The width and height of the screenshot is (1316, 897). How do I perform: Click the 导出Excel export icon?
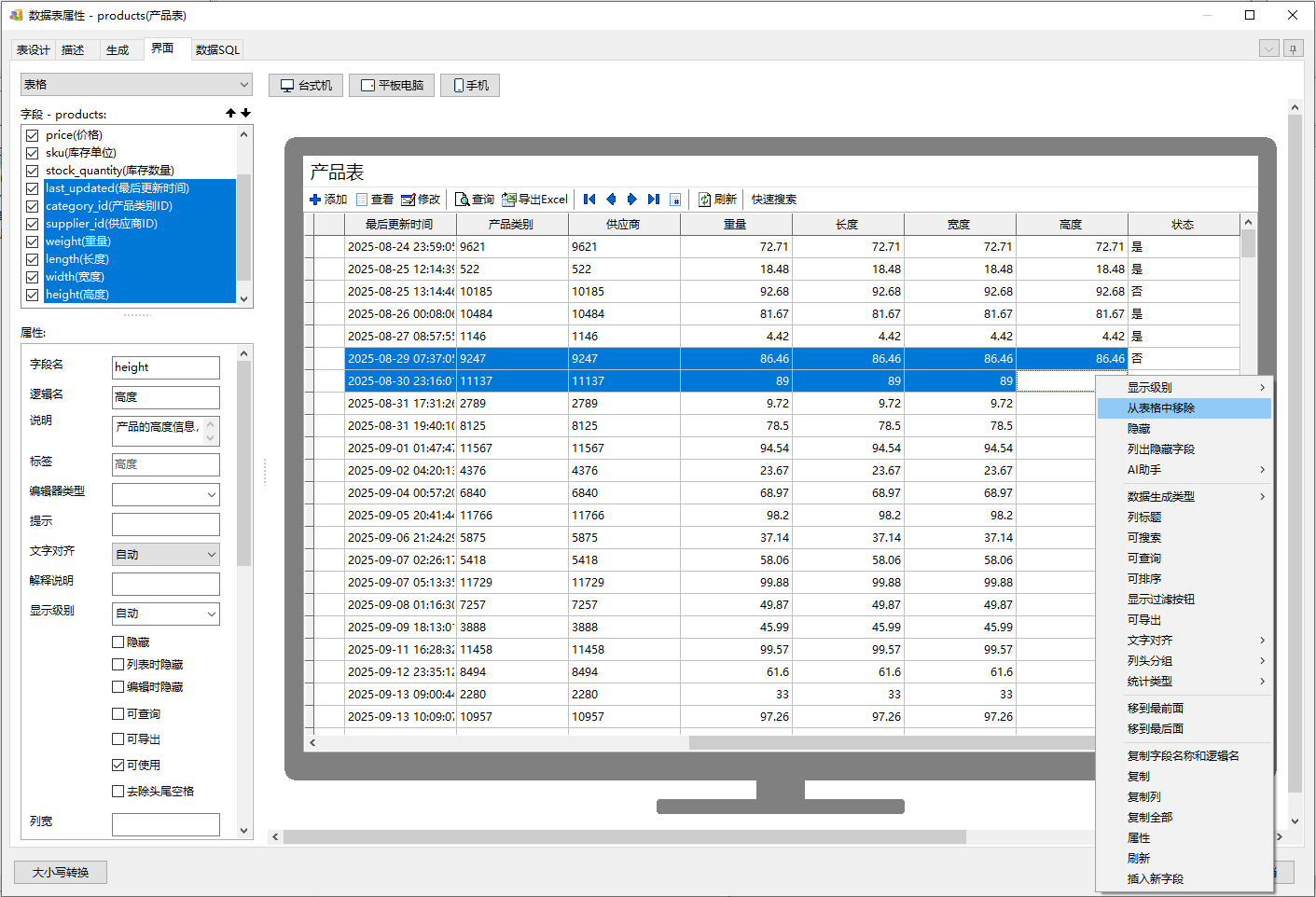(x=508, y=200)
